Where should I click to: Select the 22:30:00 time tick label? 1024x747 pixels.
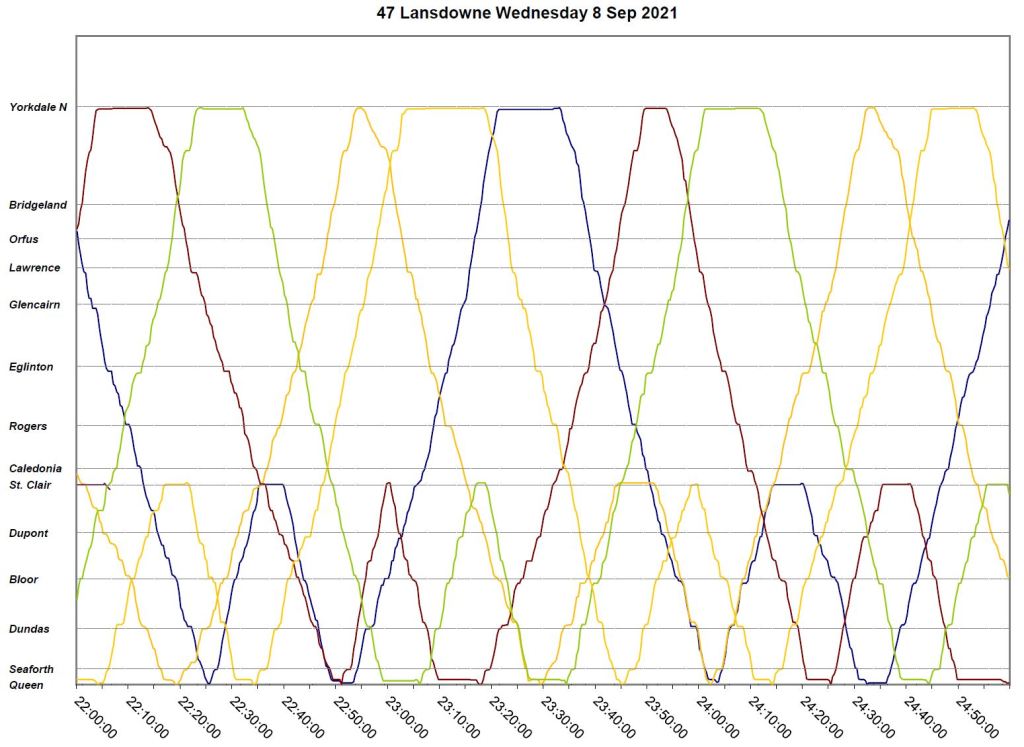pyautogui.click(x=253, y=716)
